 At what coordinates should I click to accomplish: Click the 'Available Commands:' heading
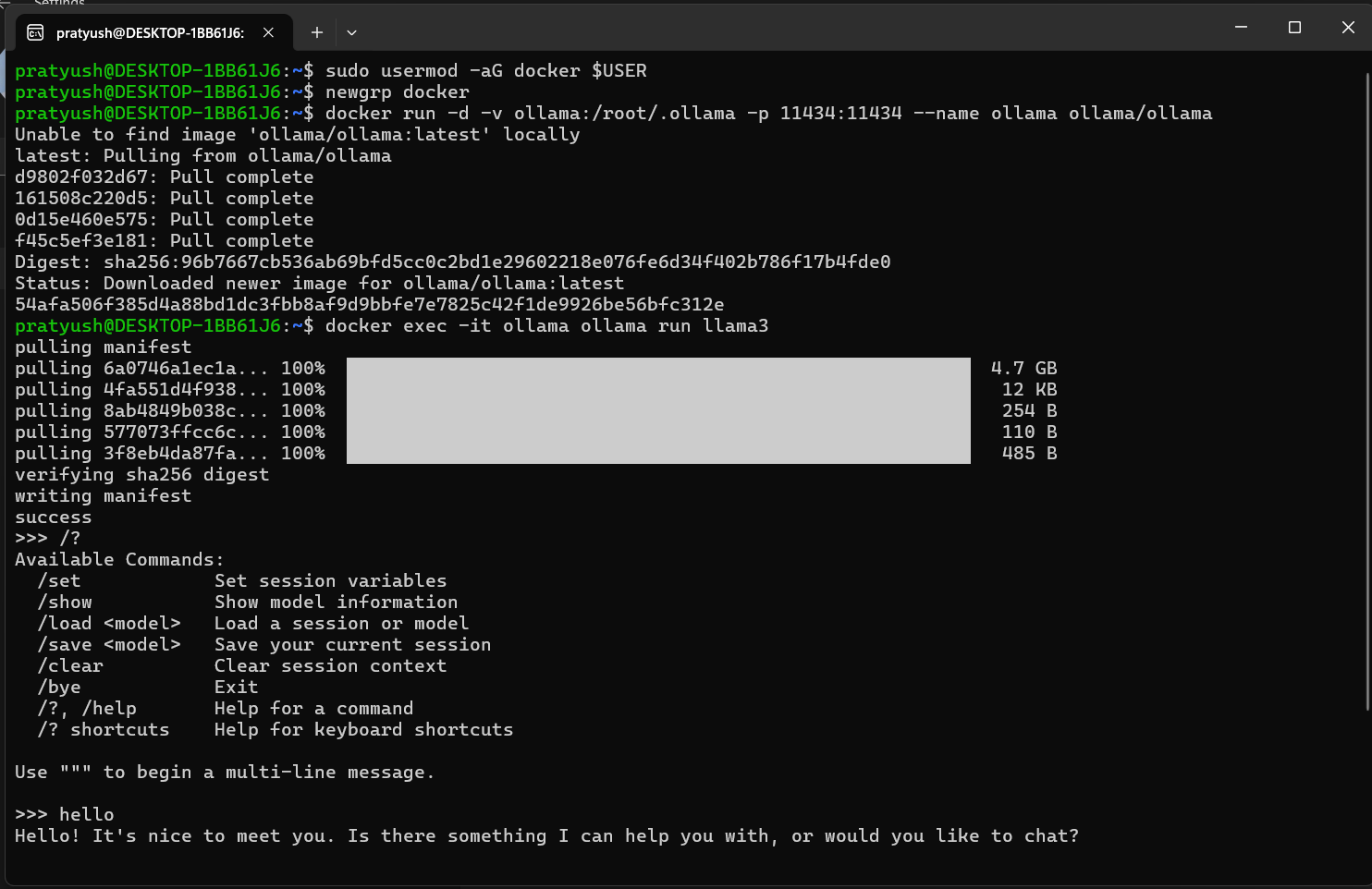coord(119,560)
